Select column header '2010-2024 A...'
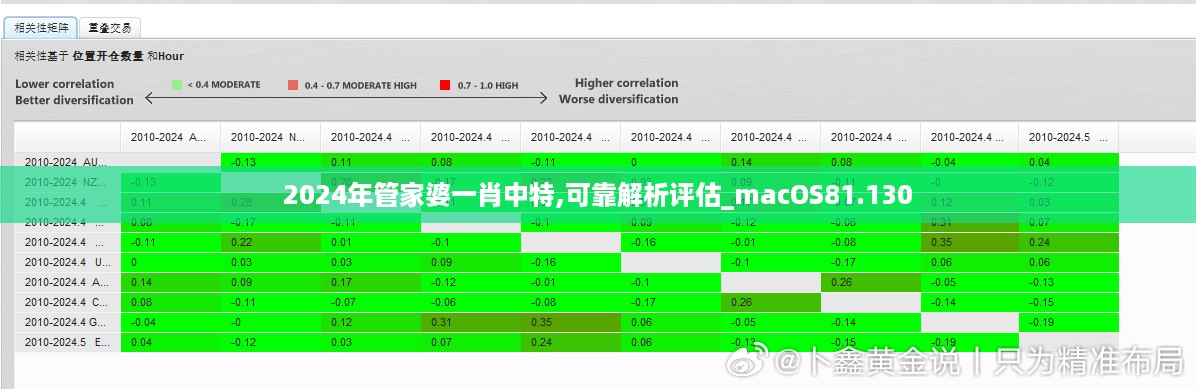The height and width of the screenshot is (389, 1196). [x=171, y=137]
